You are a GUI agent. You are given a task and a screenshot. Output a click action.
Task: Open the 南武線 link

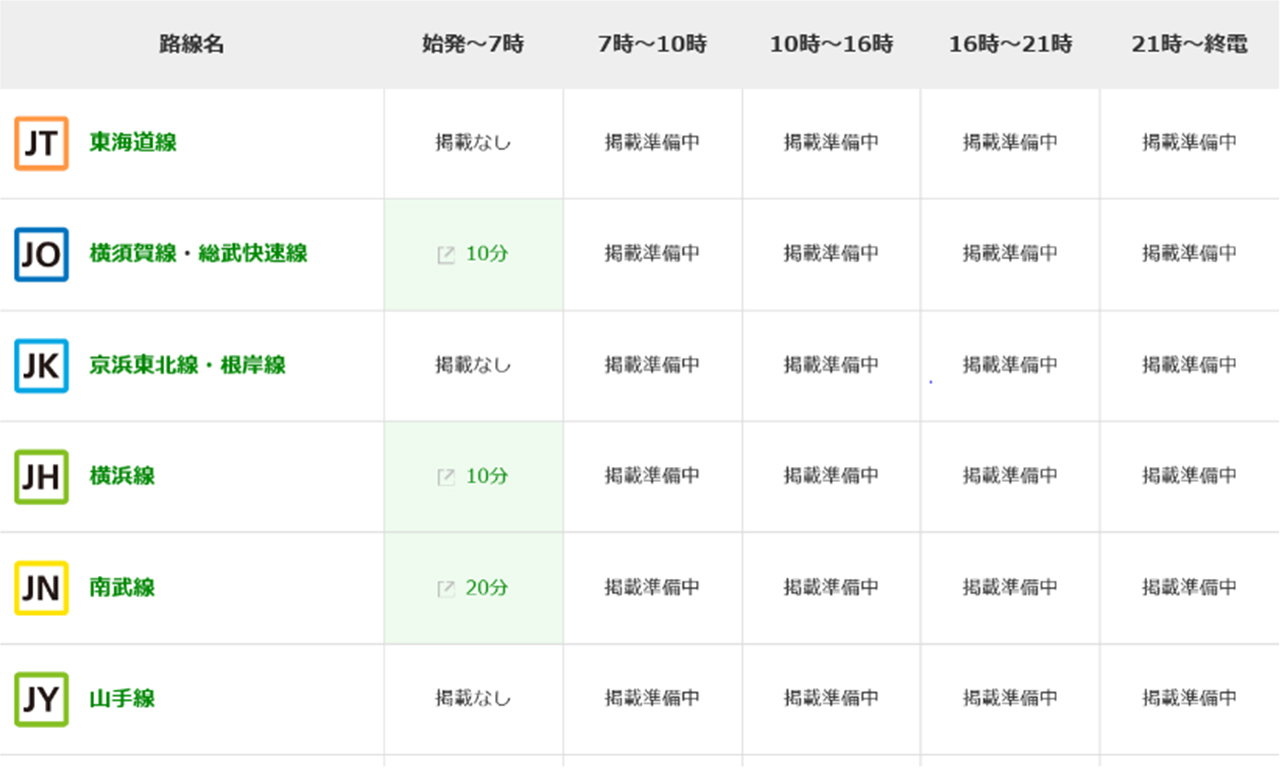(122, 587)
